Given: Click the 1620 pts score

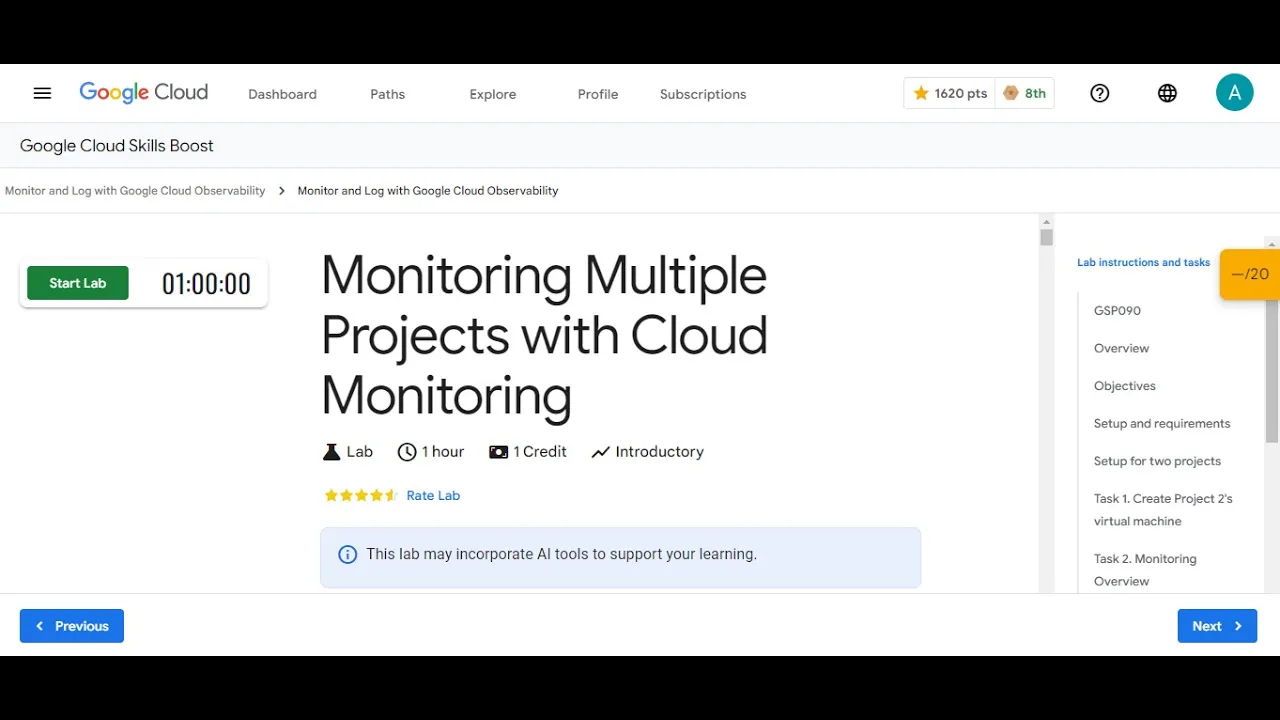Looking at the screenshot, I should pyautogui.click(x=961, y=93).
